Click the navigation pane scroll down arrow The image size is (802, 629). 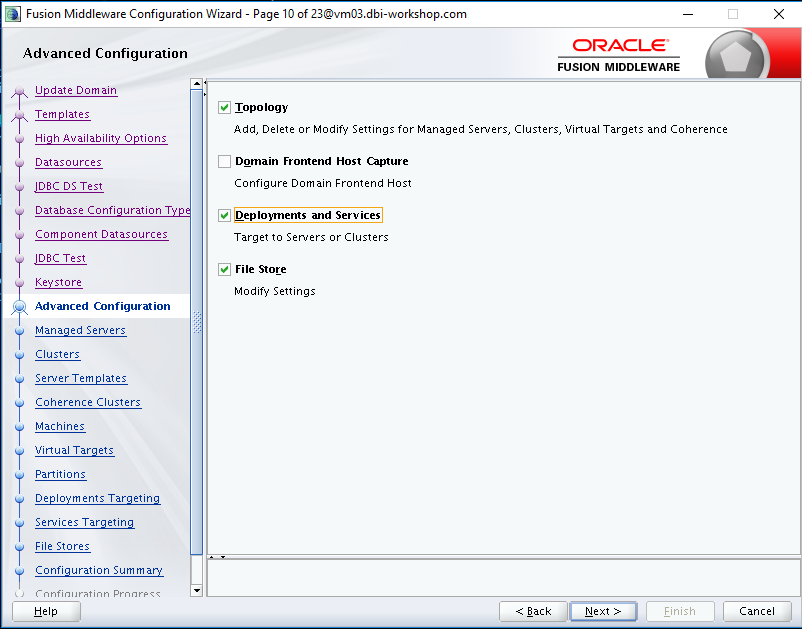(196, 591)
